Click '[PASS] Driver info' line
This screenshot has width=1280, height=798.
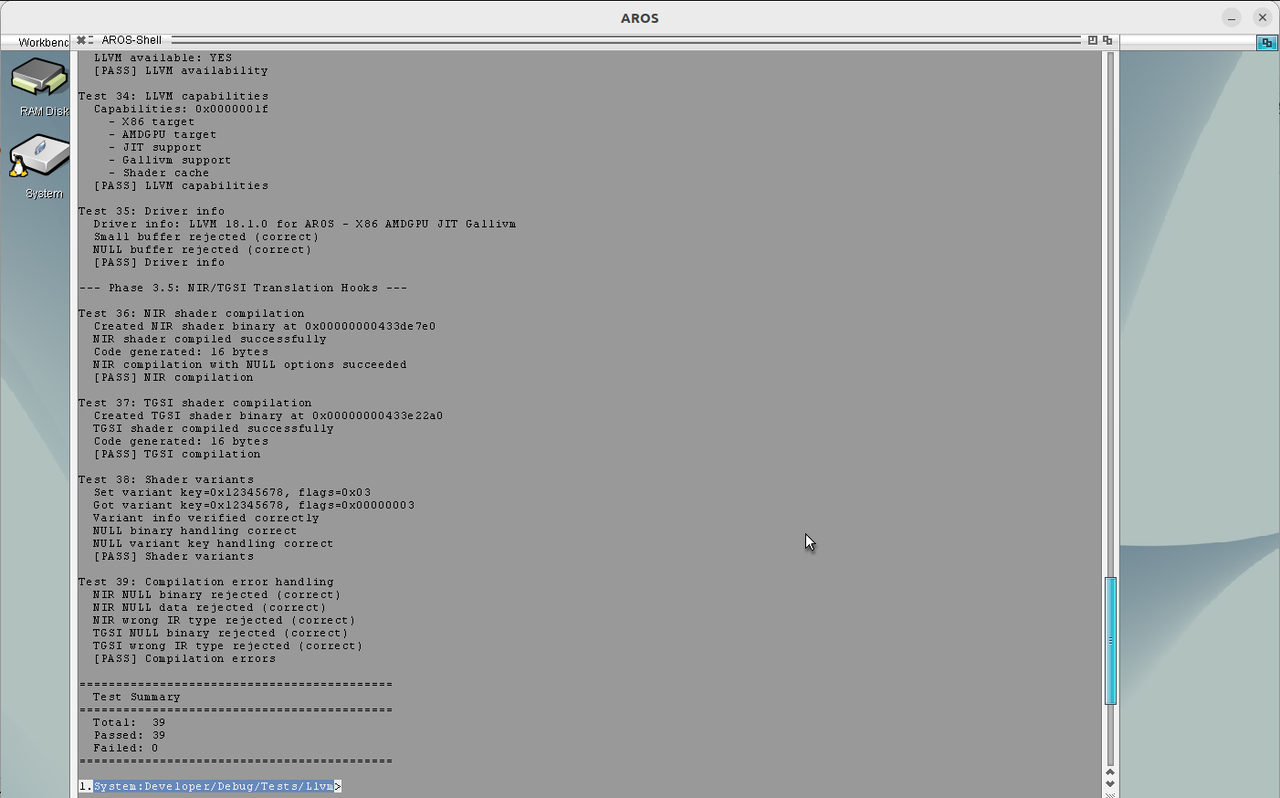159,263
